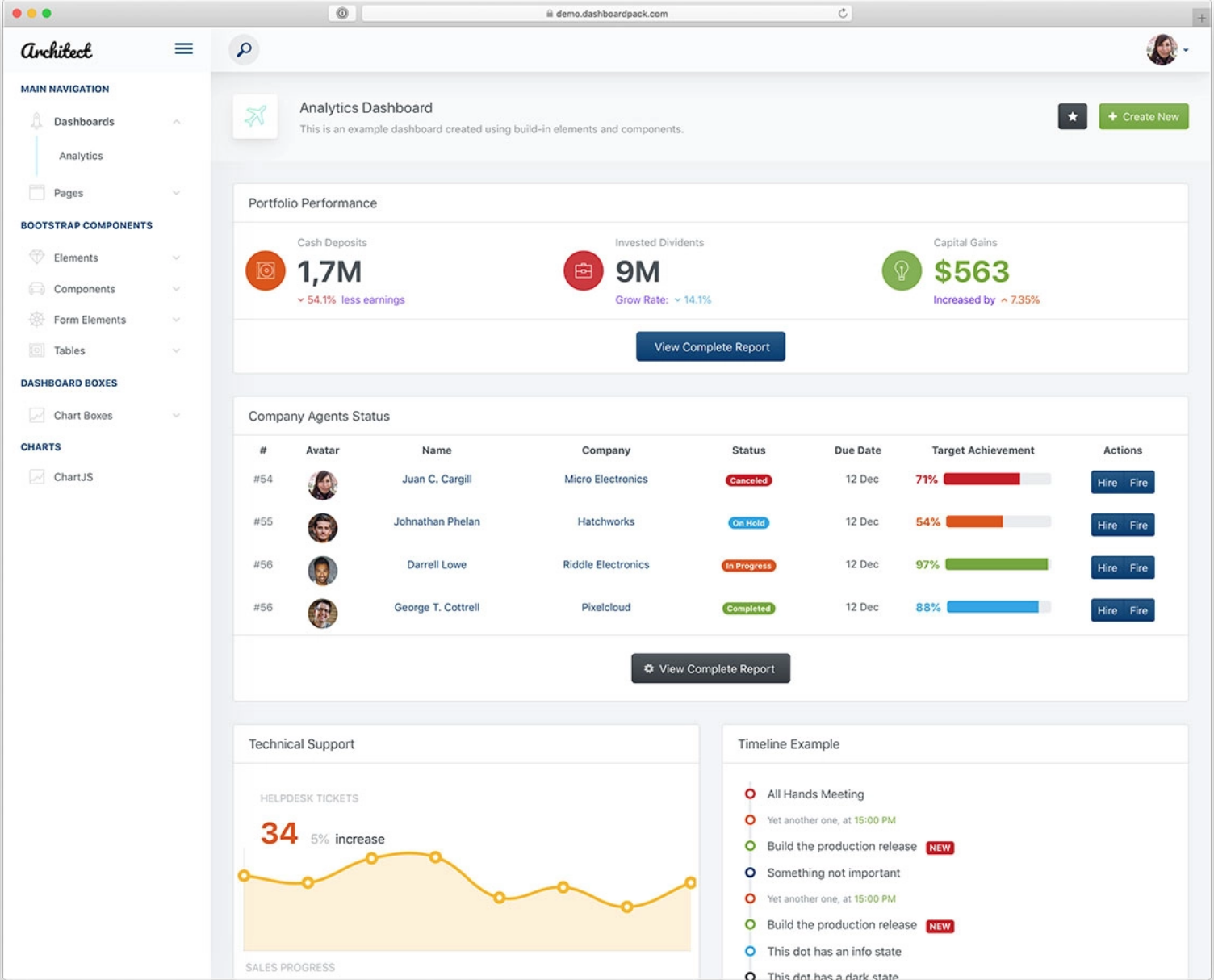Click the Canceled status badge

click(748, 480)
